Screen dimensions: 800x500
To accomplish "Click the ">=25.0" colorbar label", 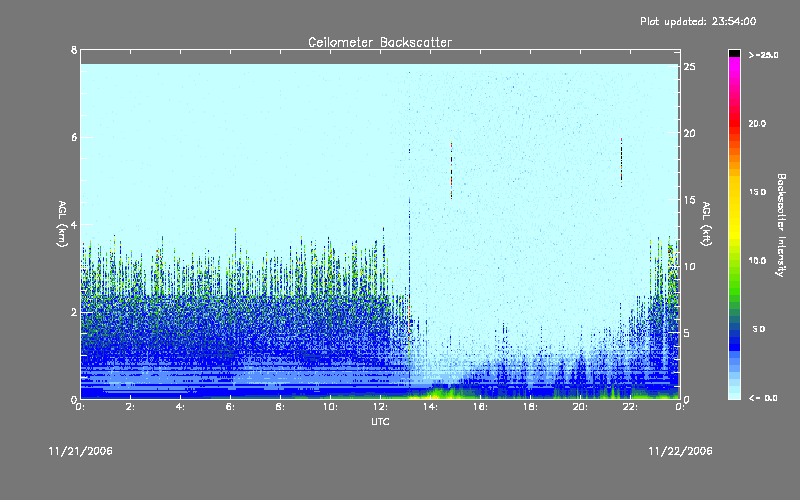I will [x=763, y=55].
